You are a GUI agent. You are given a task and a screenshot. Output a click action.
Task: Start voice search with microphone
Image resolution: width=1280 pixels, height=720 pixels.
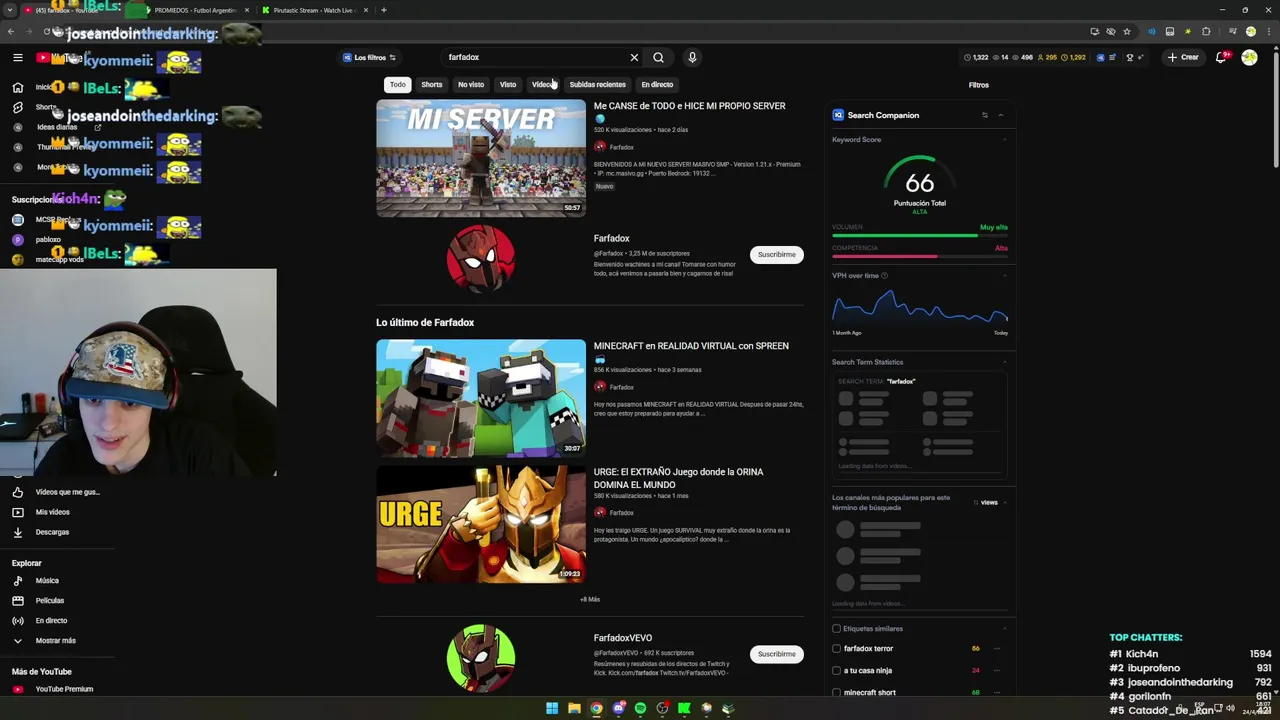(692, 58)
